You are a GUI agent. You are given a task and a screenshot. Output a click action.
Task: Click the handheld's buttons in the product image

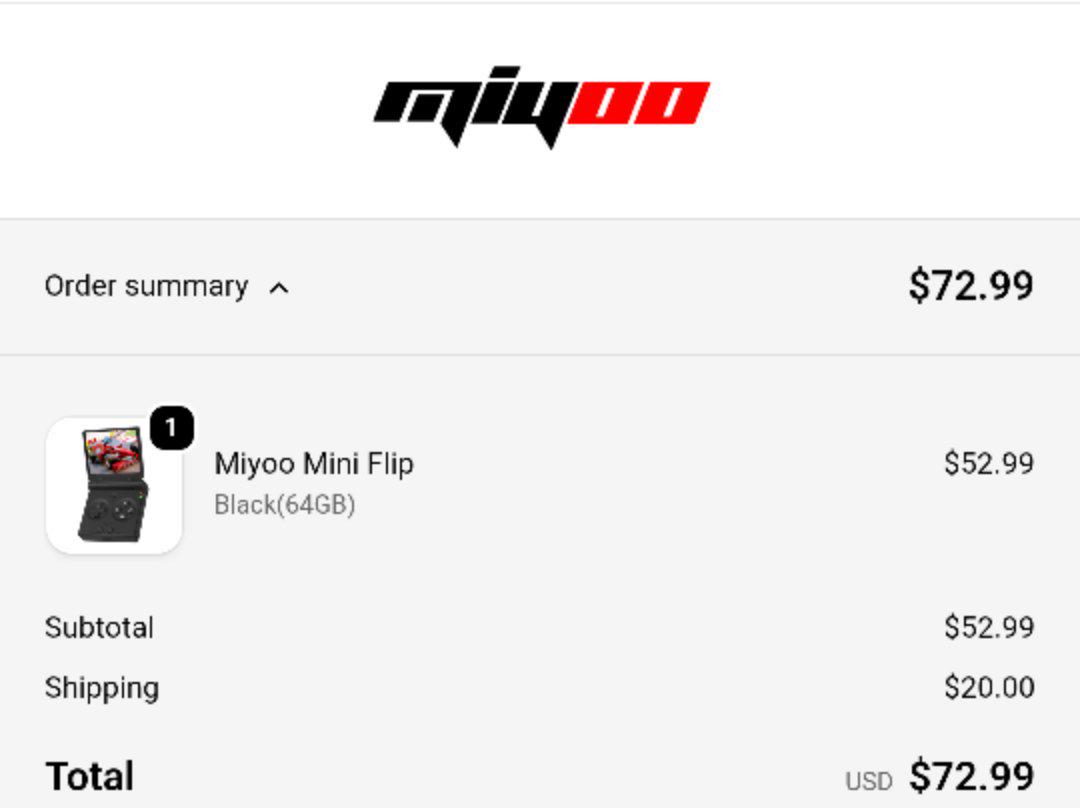point(109,511)
